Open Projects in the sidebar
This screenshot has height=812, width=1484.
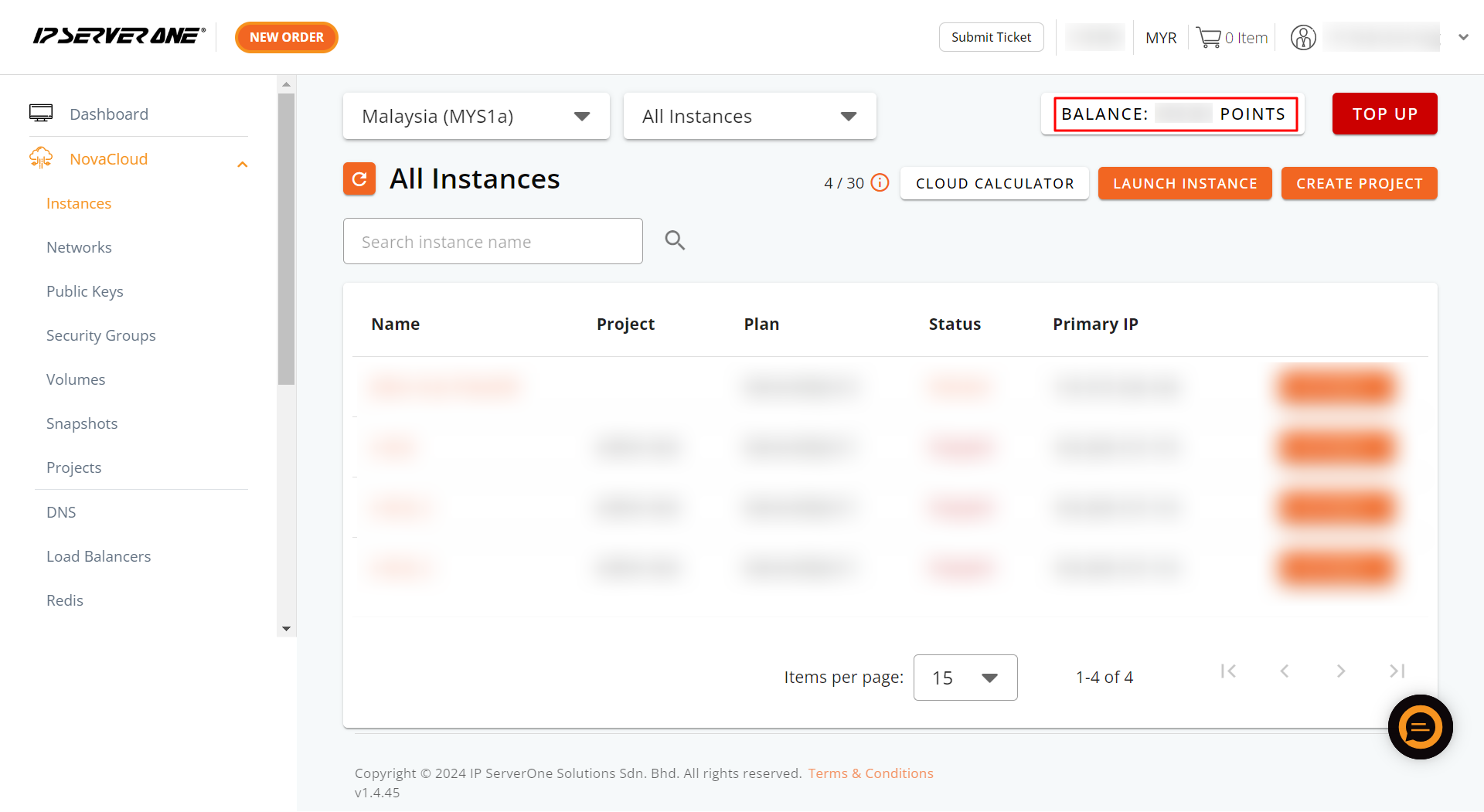tap(74, 467)
